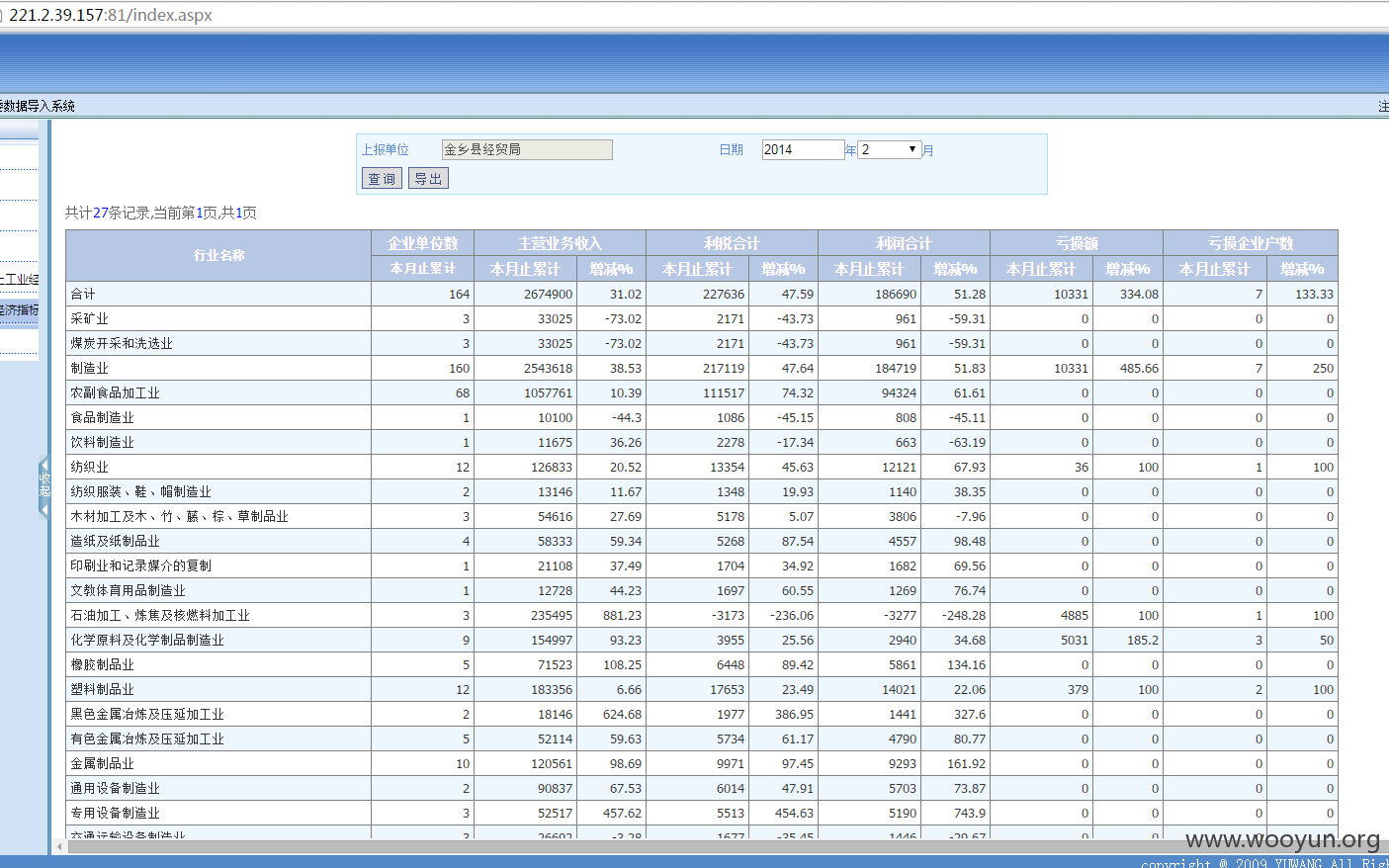The height and width of the screenshot is (868, 1389).
Task: Click the horizontal scrollbar's left arrow
Action: [x=60, y=846]
